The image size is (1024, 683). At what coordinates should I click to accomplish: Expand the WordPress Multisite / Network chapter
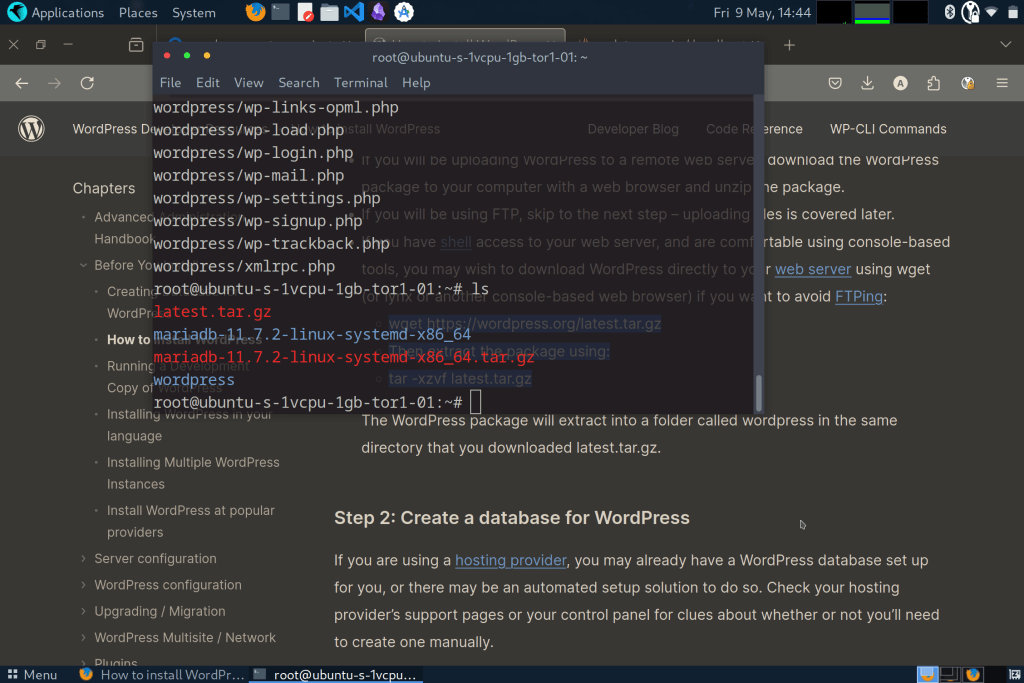[x=84, y=637]
